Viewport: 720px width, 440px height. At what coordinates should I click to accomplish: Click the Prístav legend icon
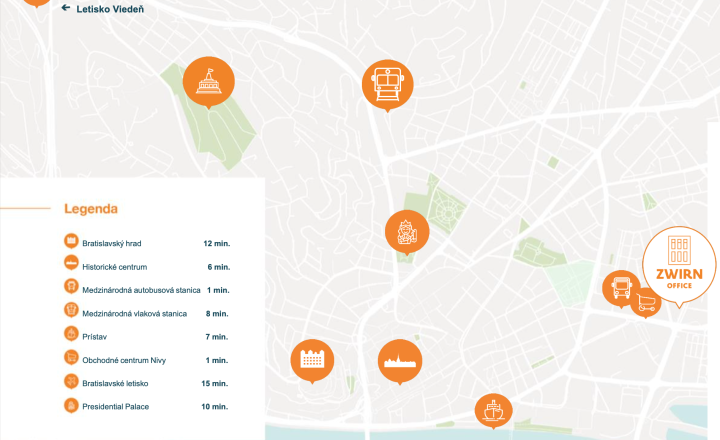pyautogui.click(x=71, y=334)
